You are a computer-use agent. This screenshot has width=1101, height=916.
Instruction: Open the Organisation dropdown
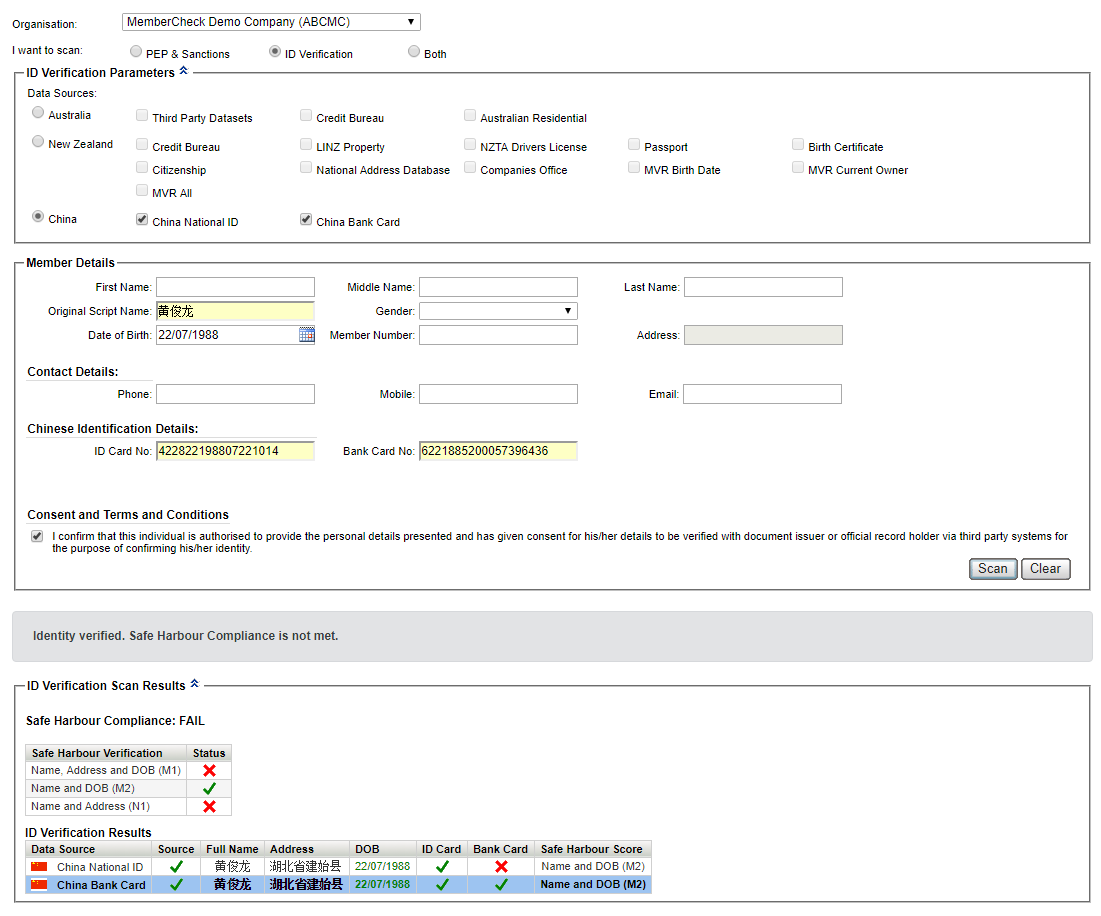click(271, 22)
